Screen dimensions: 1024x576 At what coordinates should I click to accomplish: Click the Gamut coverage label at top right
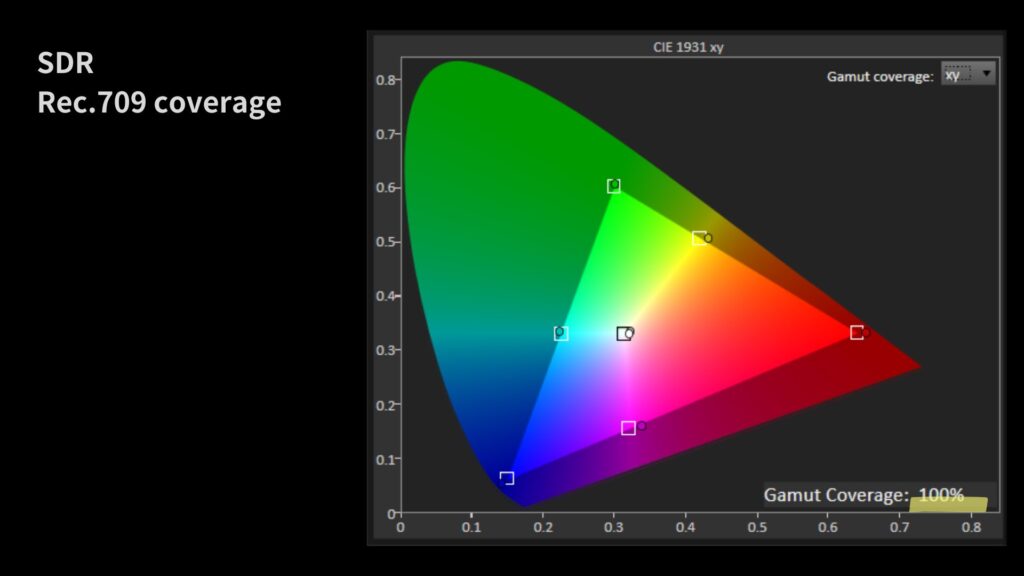[x=880, y=76]
